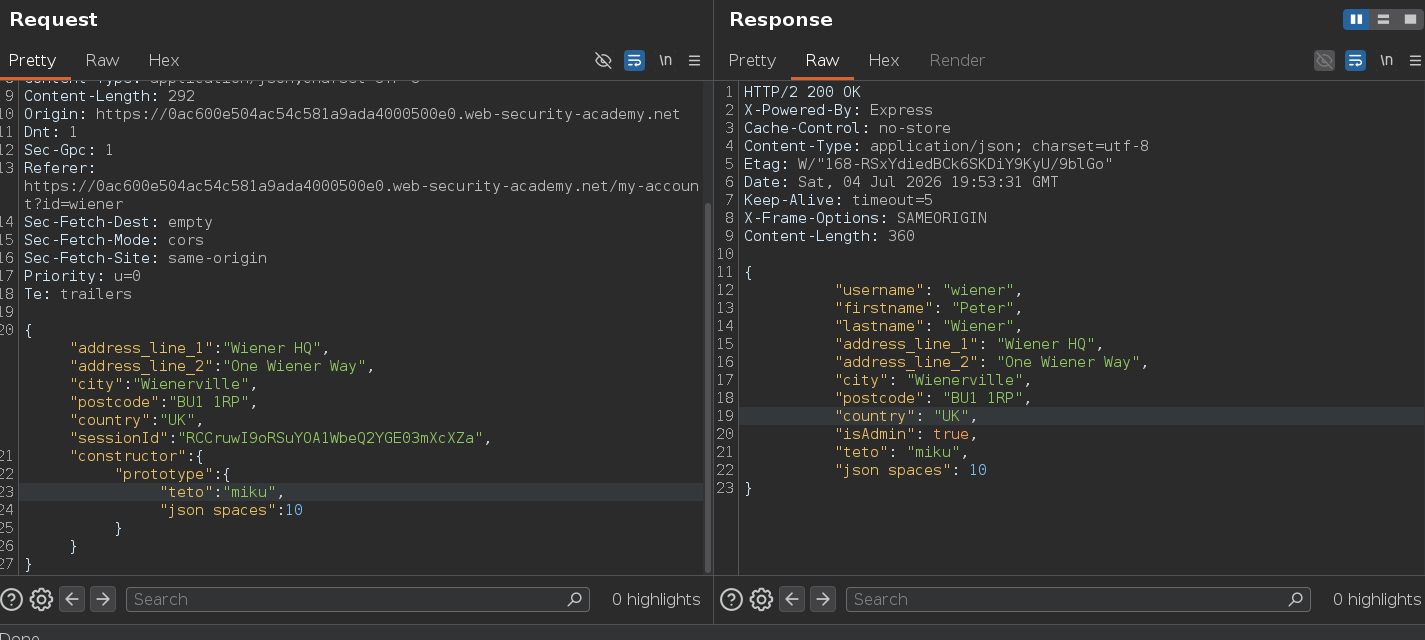Click the Request panel title
The image size is (1425, 640).
(x=53, y=19)
